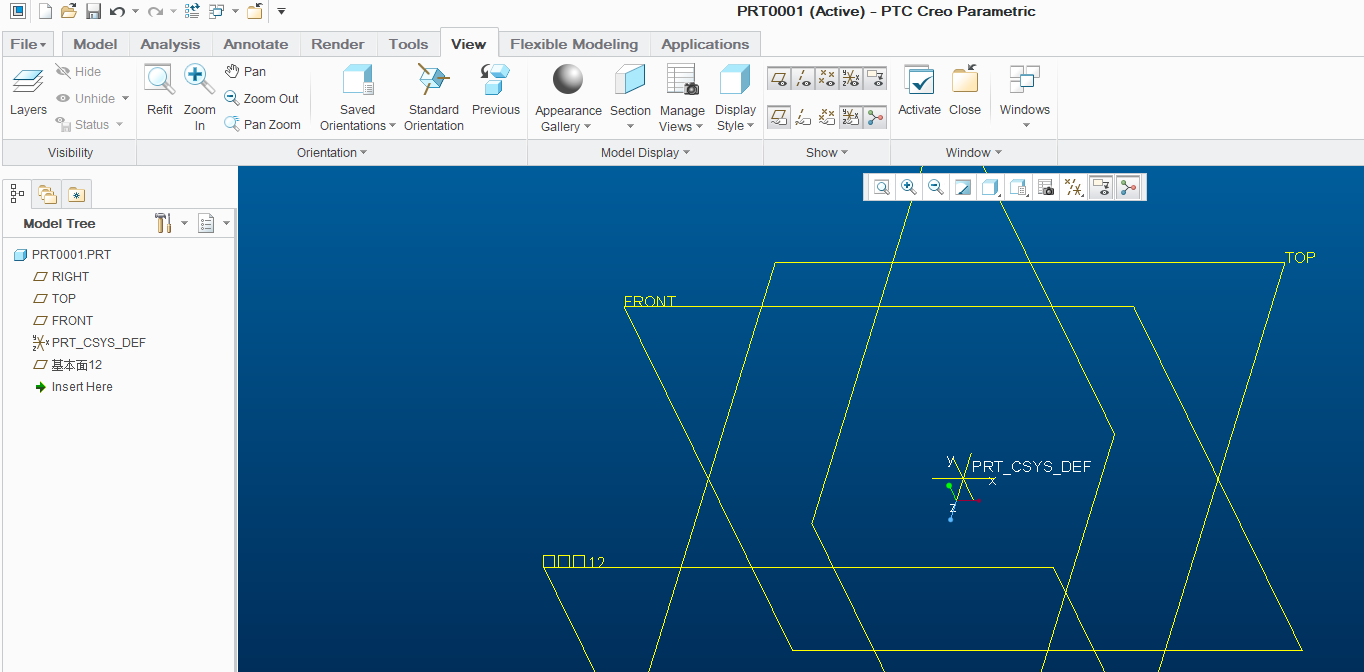Screen dimensions: 1364x672
Task: Switch to the Model tab
Action: (95, 44)
